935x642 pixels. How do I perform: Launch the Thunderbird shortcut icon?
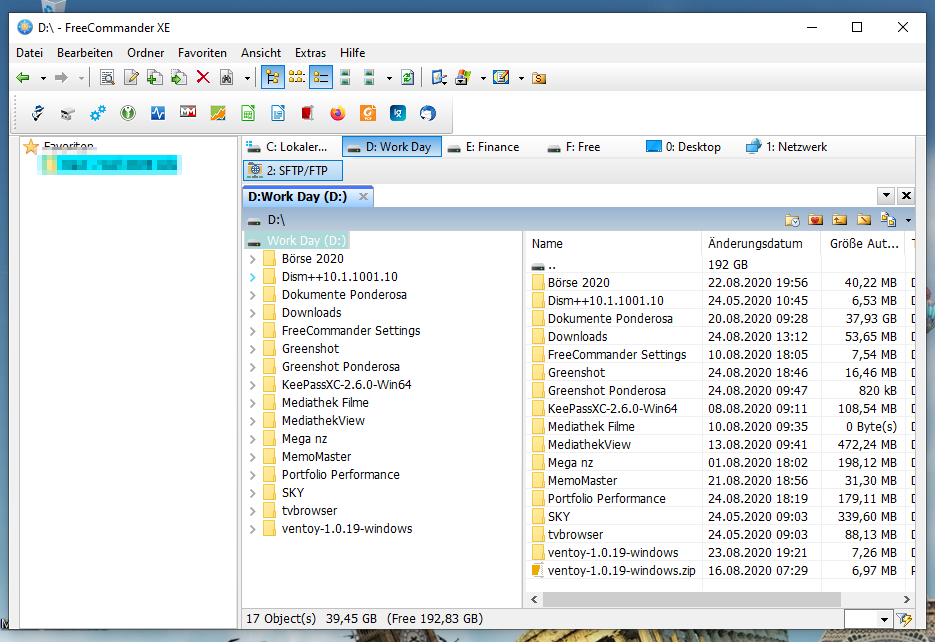coord(428,113)
